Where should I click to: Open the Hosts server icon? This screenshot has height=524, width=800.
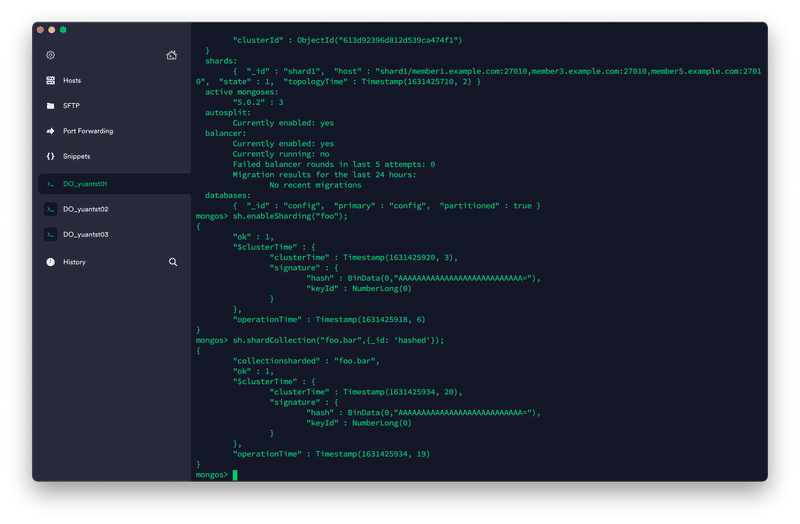click(51, 80)
